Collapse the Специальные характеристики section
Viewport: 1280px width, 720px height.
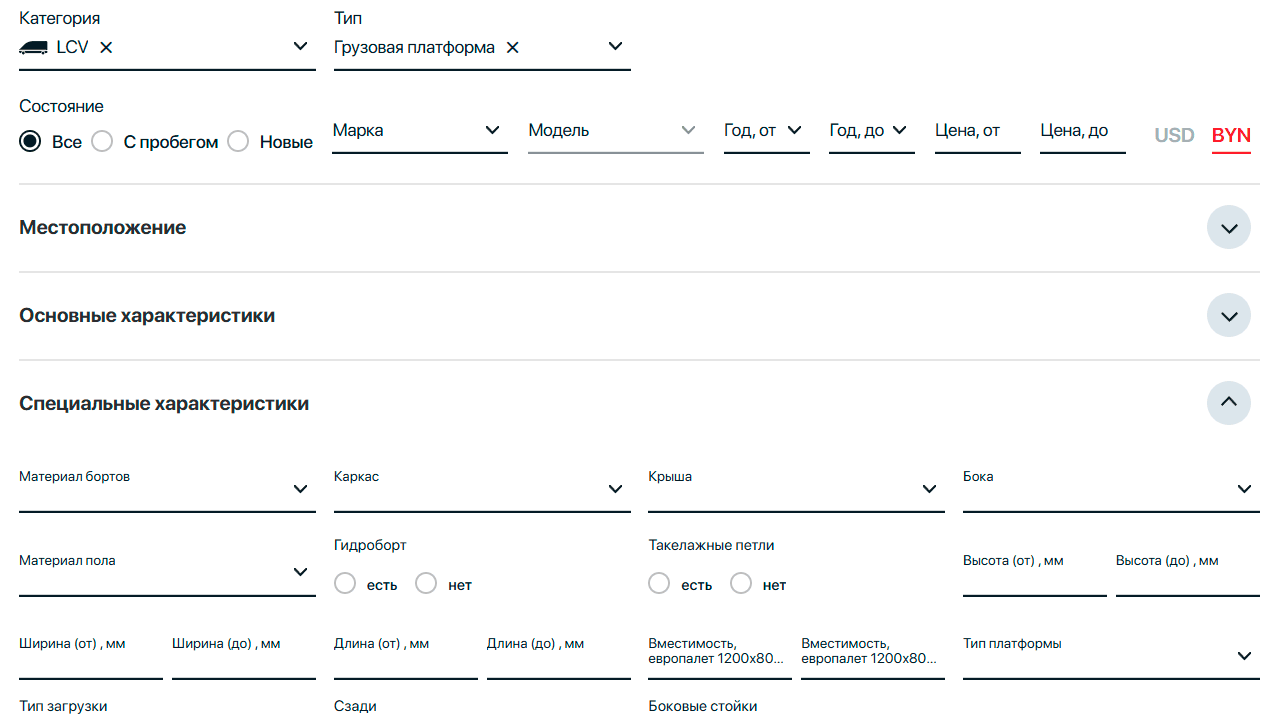pyautogui.click(x=1228, y=403)
